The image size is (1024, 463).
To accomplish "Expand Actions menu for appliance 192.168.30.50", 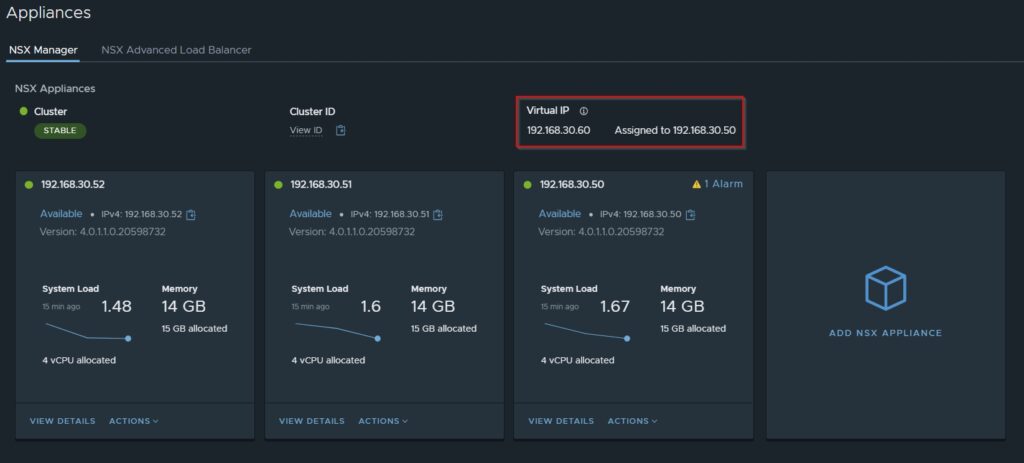I will 632,421.
